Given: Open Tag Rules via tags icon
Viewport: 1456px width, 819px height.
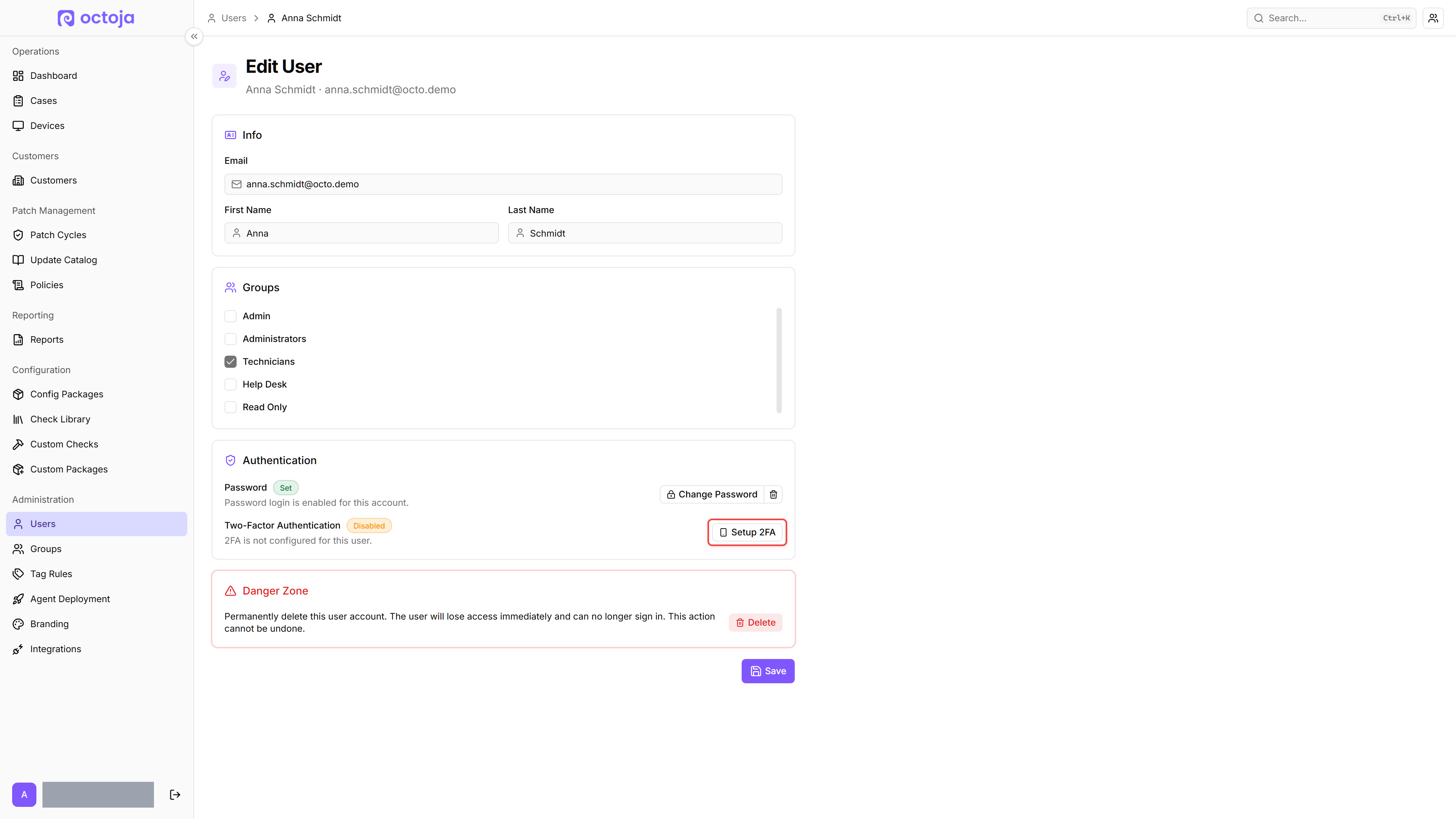Looking at the screenshot, I should 18,574.
